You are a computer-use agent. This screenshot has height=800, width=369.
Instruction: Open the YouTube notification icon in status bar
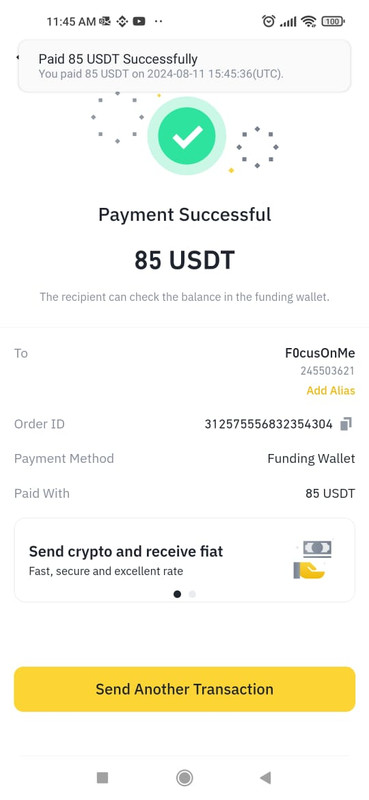(x=138, y=21)
